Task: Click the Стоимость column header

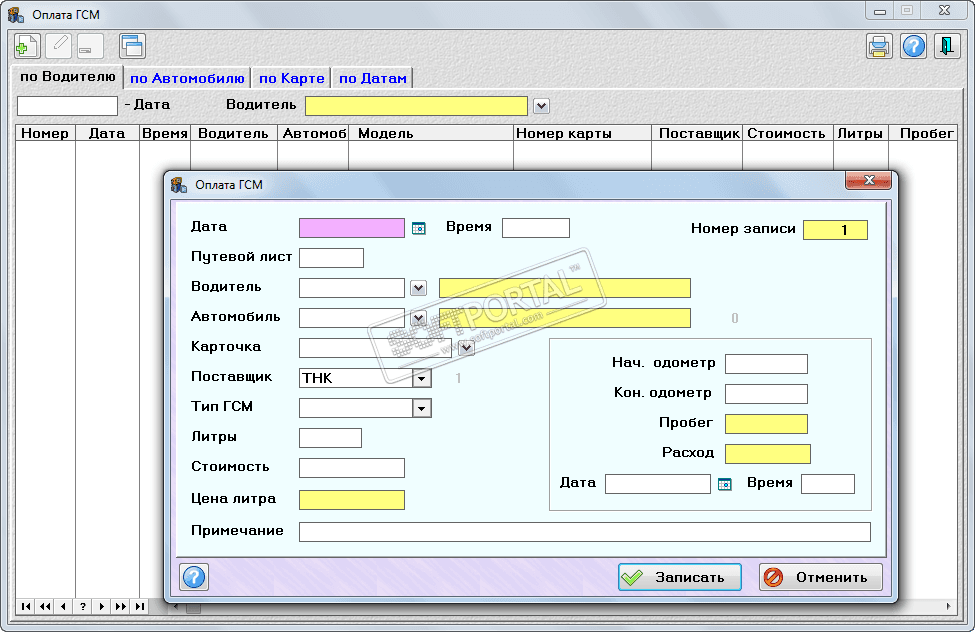Action: pos(787,133)
